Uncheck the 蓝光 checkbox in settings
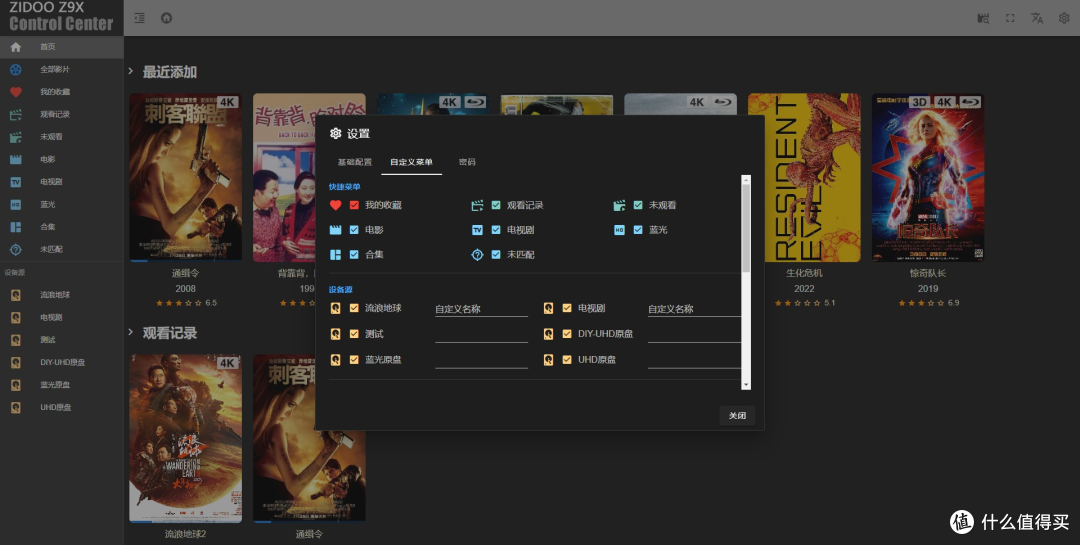 (638, 230)
